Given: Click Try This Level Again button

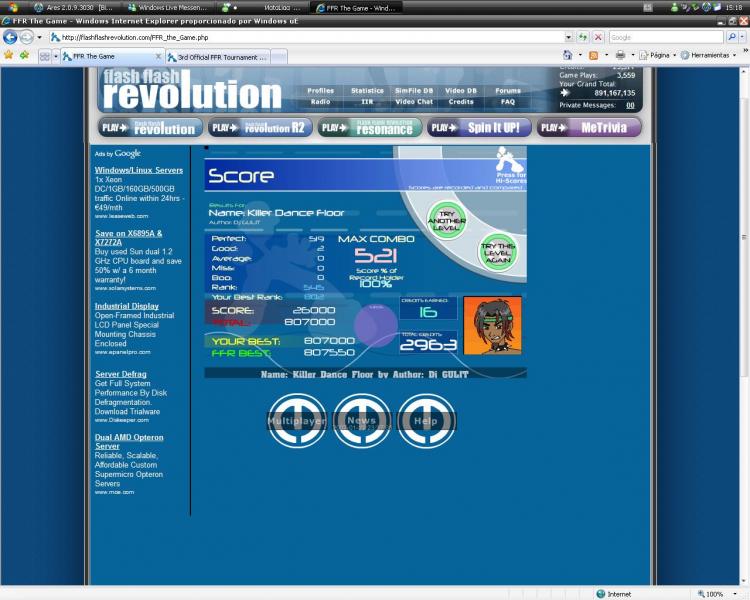Looking at the screenshot, I should (x=497, y=253).
